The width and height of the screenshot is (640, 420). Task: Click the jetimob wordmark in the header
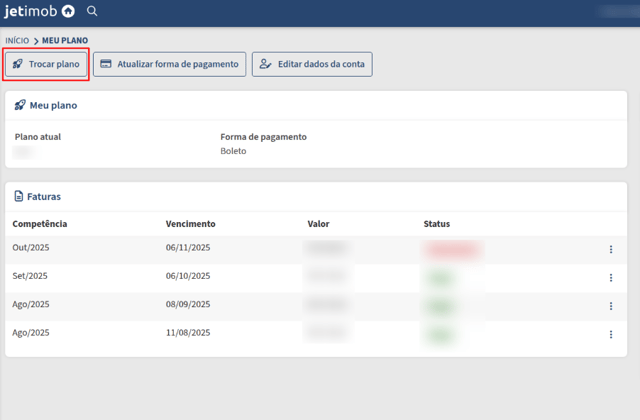(31, 11)
